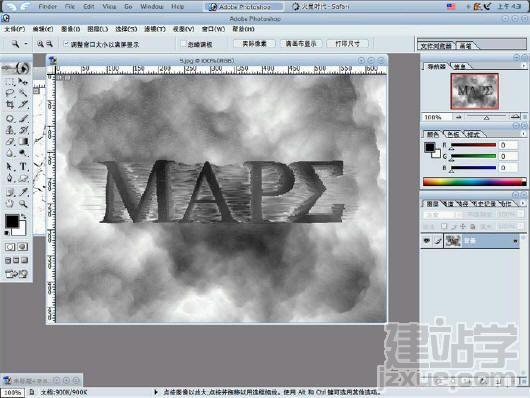Select the Crop tool
Viewport: 530px width, 398px height.
click(10, 105)
